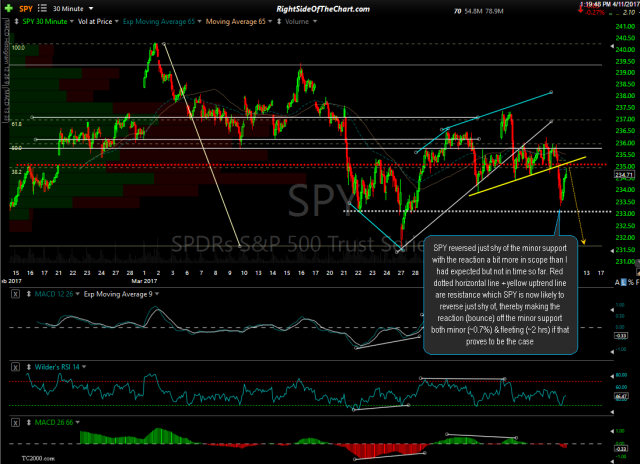Select the red dotted horizontal resistance line

(x=310, y=165)
